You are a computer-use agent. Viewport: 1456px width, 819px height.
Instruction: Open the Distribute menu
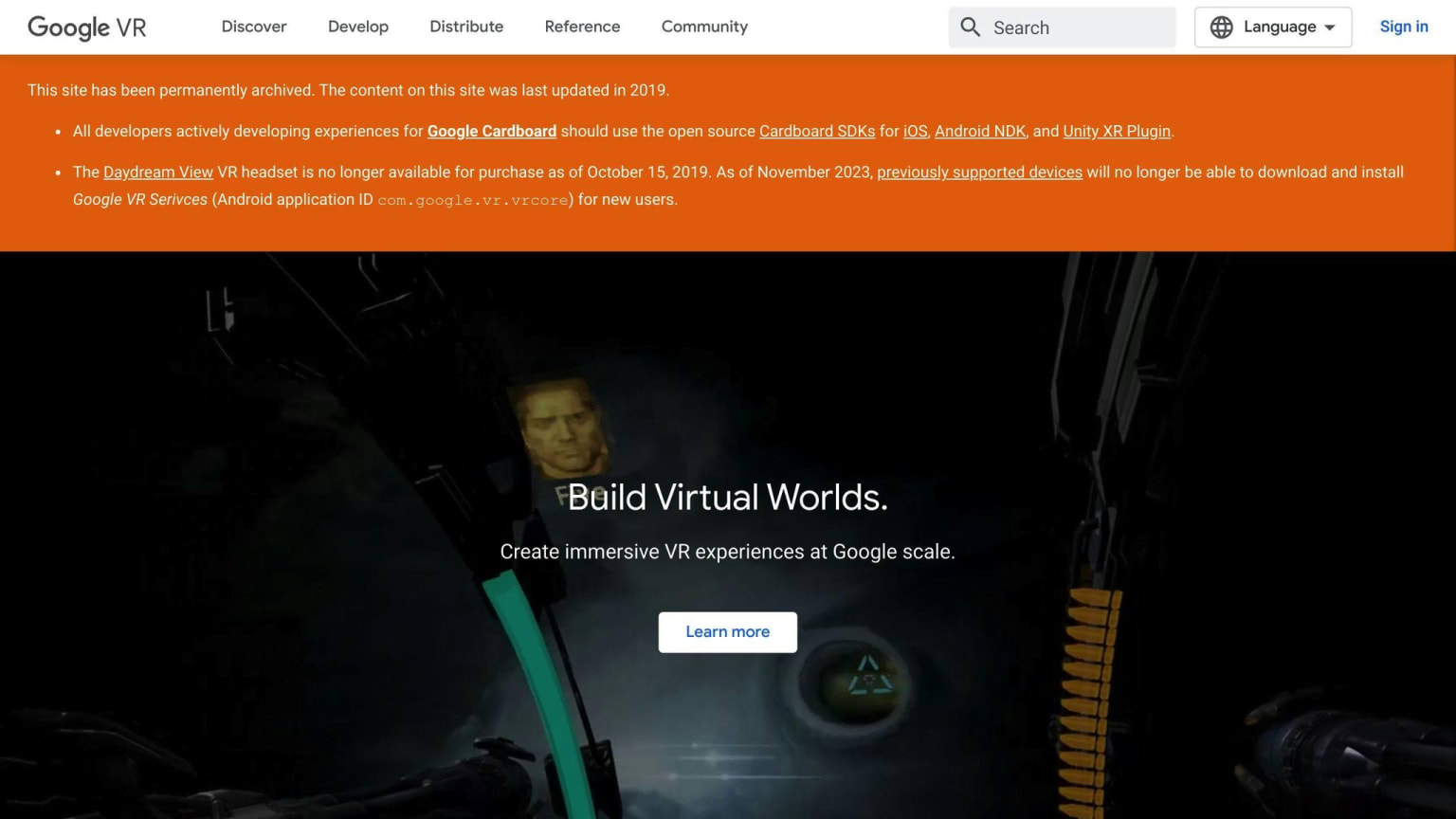[466, 27]
